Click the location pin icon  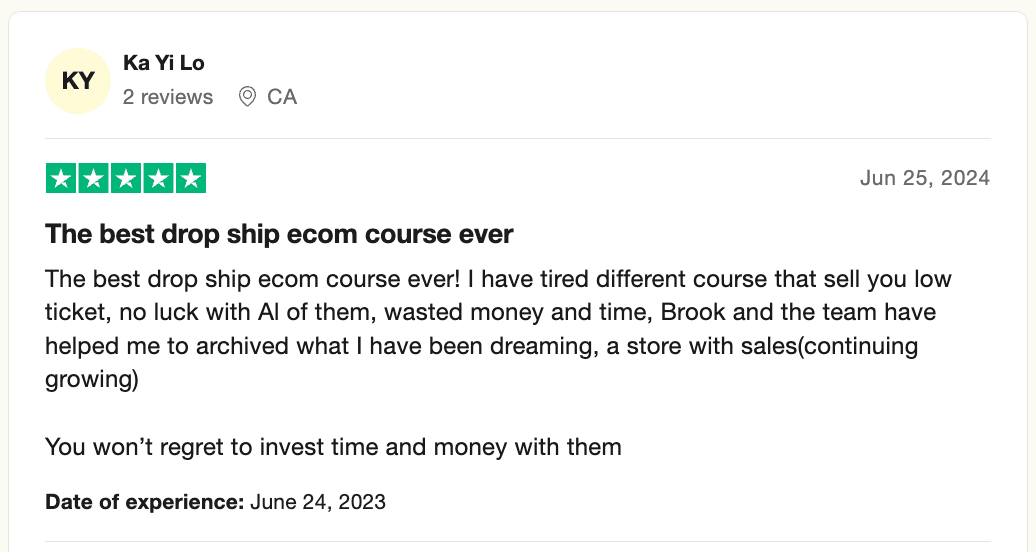(x=247, y=97)
